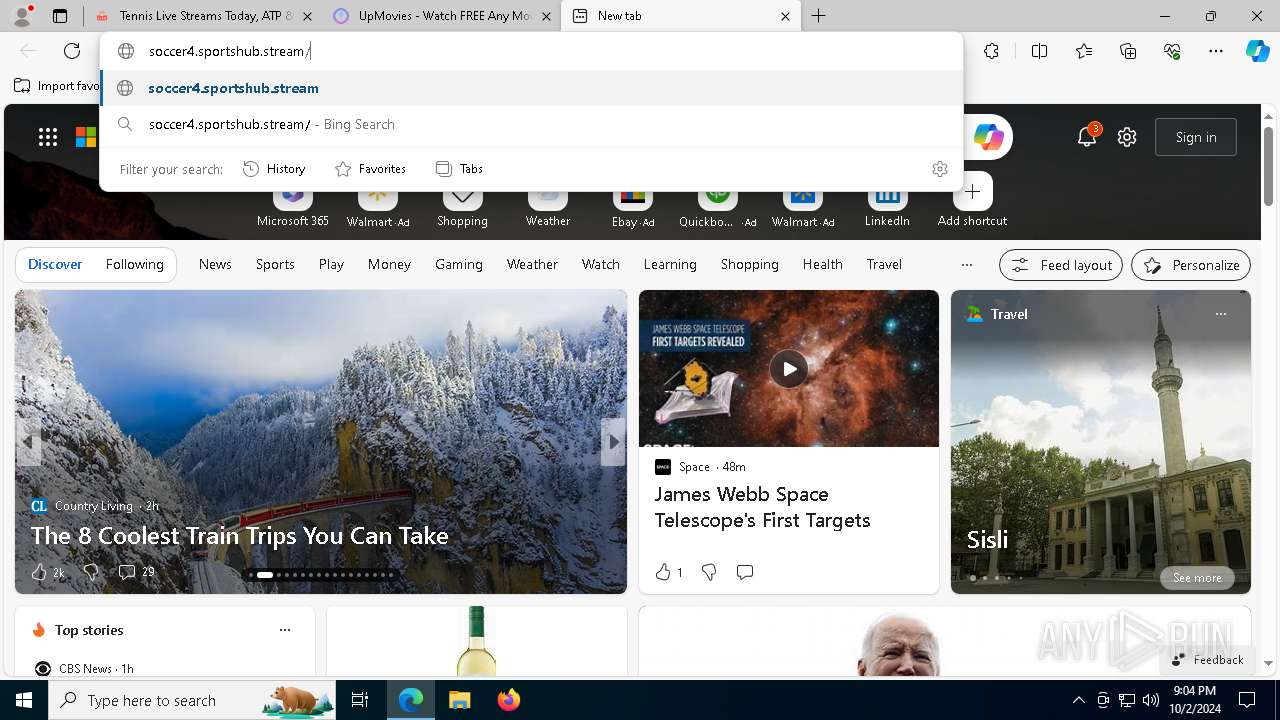Open the Collections icon

[1128, 51]
